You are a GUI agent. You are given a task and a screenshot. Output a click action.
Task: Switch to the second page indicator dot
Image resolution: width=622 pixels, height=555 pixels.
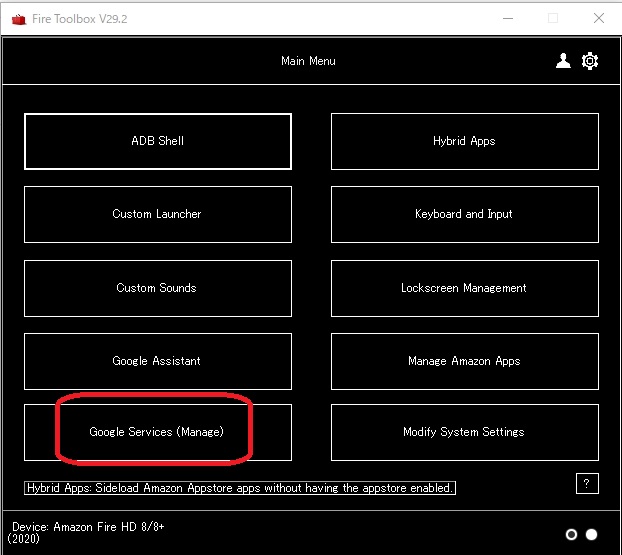[x=591, y=534]
